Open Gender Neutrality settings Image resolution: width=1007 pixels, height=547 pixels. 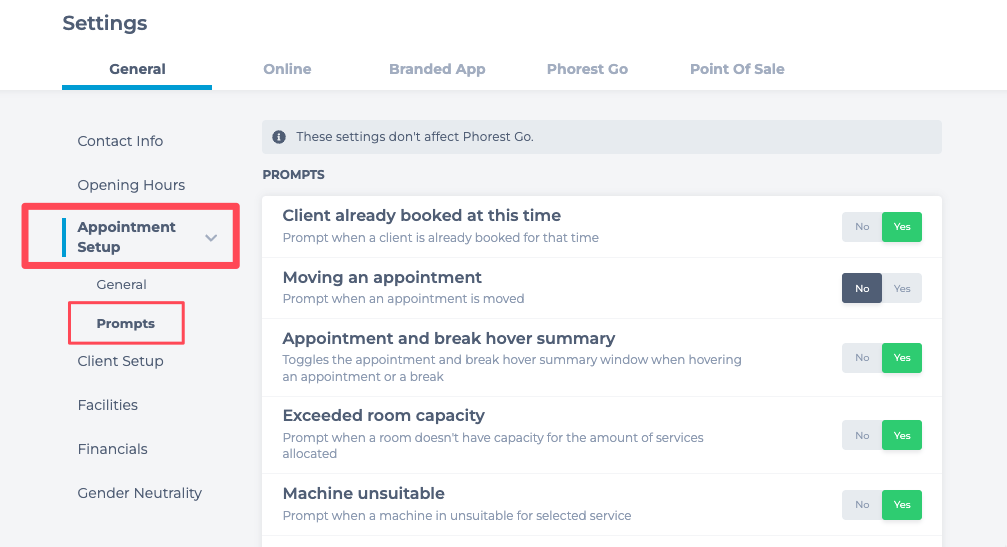coord(139,493)
